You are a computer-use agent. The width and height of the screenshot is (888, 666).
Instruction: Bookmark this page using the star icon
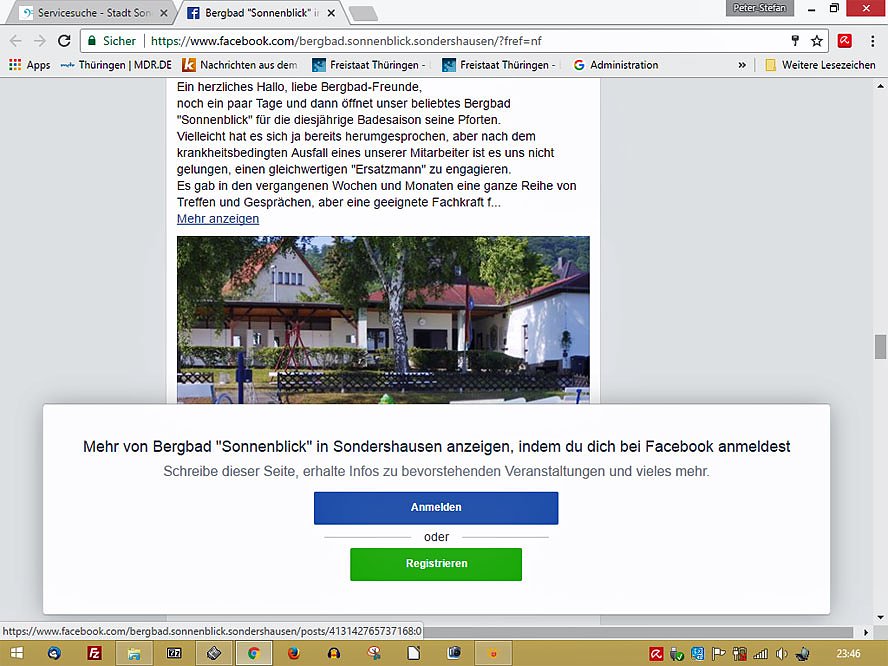tap(817, 41)
